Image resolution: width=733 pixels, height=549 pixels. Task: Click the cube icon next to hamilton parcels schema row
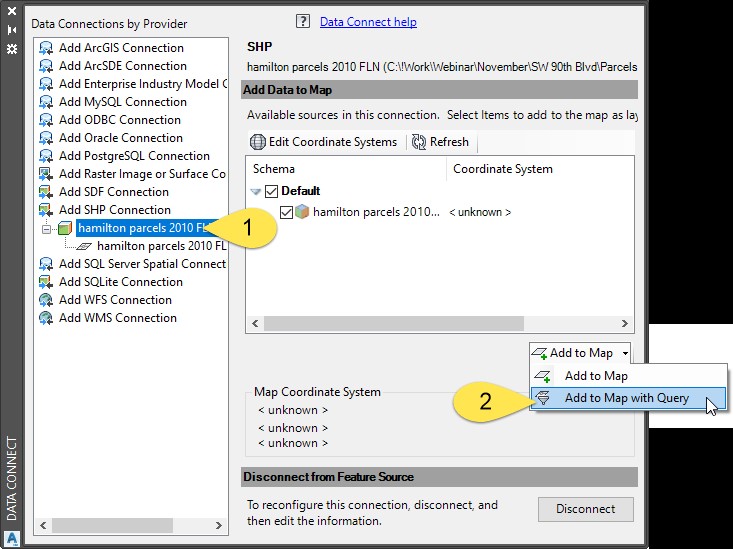click(x=302, y=212)
